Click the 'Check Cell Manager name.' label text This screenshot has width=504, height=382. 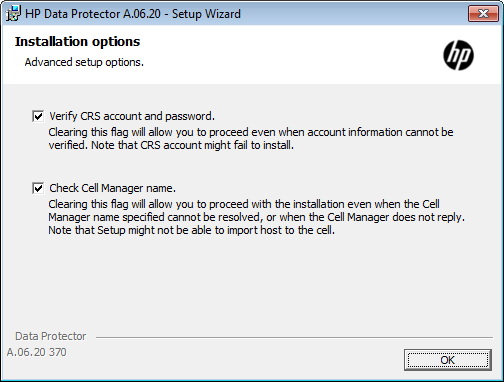click(112, 188)
